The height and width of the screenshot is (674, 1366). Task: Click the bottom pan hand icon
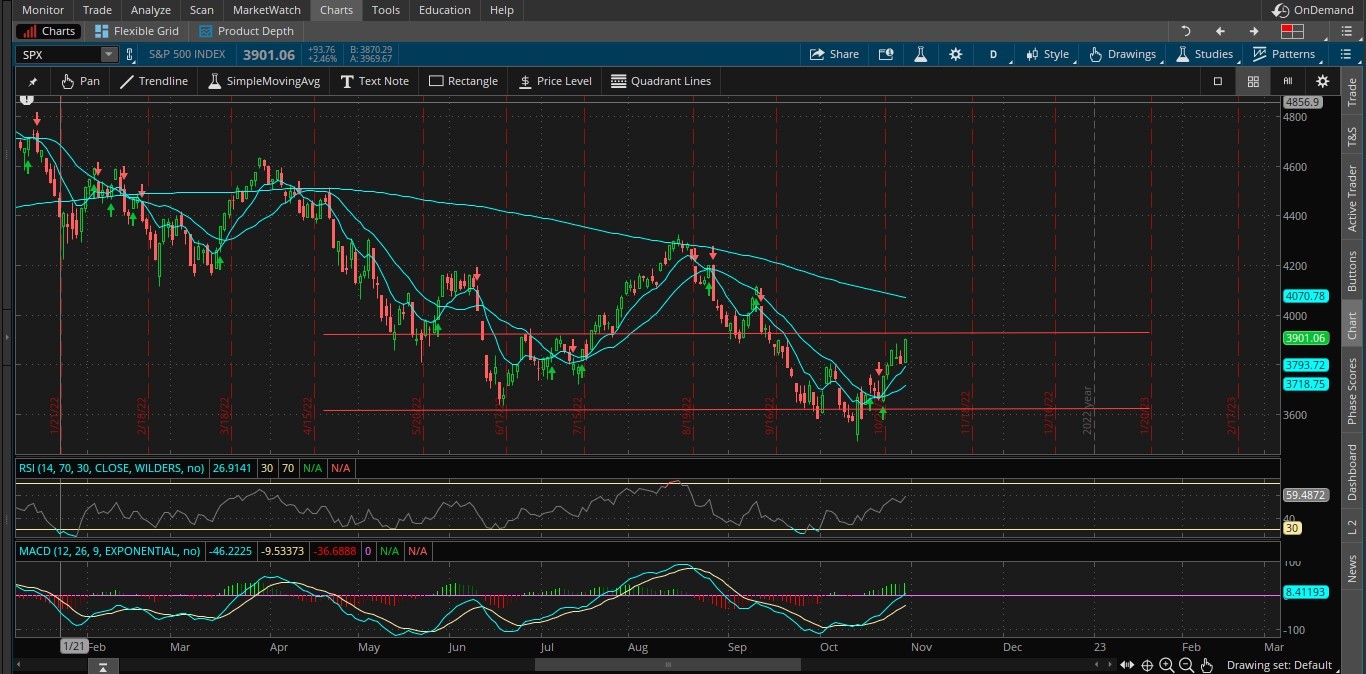pyautogui.click(x=1207, y=665)
